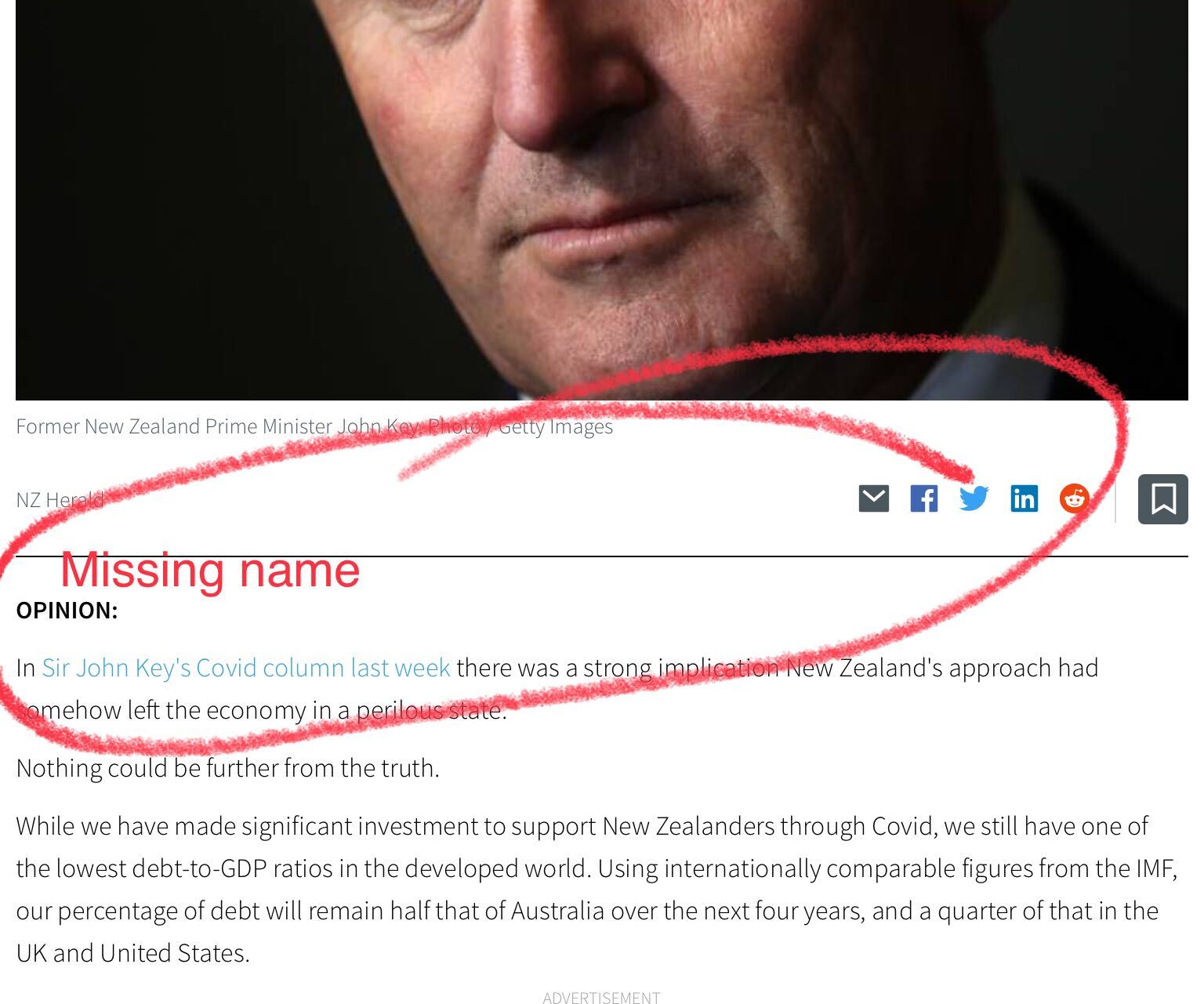Click the 'UK and United States' closing line
The height and width of the screenshot is (1004, 1204).
pos(132,953)
